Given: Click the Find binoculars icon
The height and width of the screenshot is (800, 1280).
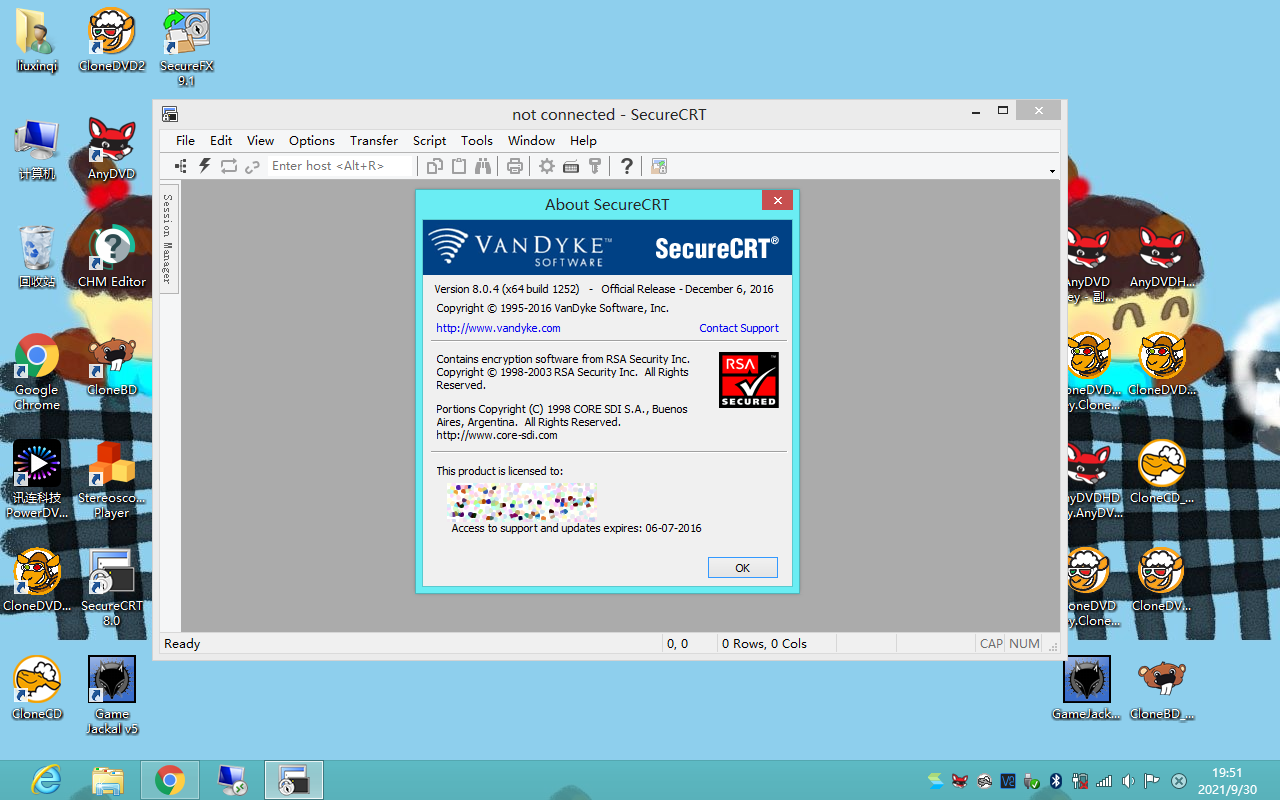Looking at the screenshot, I should [483, 166].
